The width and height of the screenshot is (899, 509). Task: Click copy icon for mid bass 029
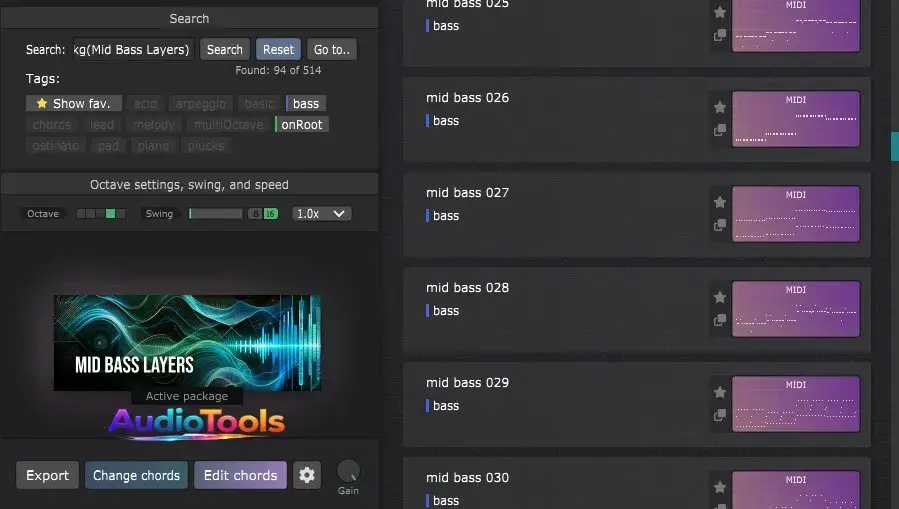pos(720,415)
